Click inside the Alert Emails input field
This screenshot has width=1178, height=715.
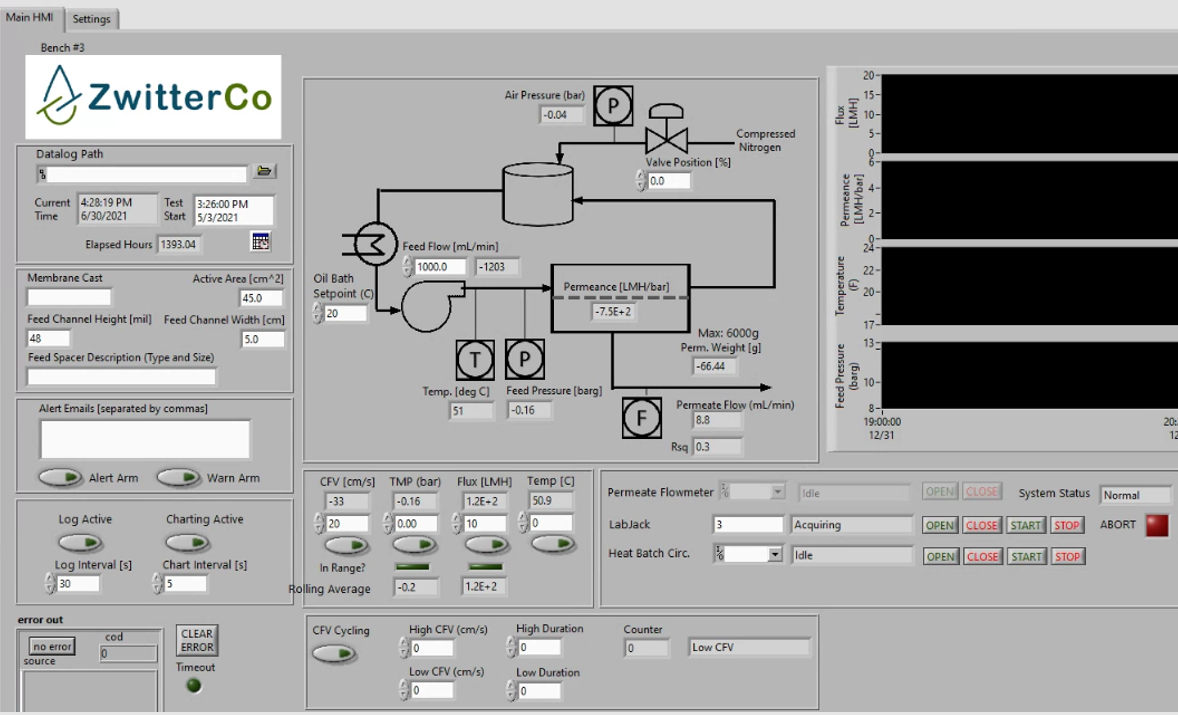pyautogui.click(x=144, y=438)
